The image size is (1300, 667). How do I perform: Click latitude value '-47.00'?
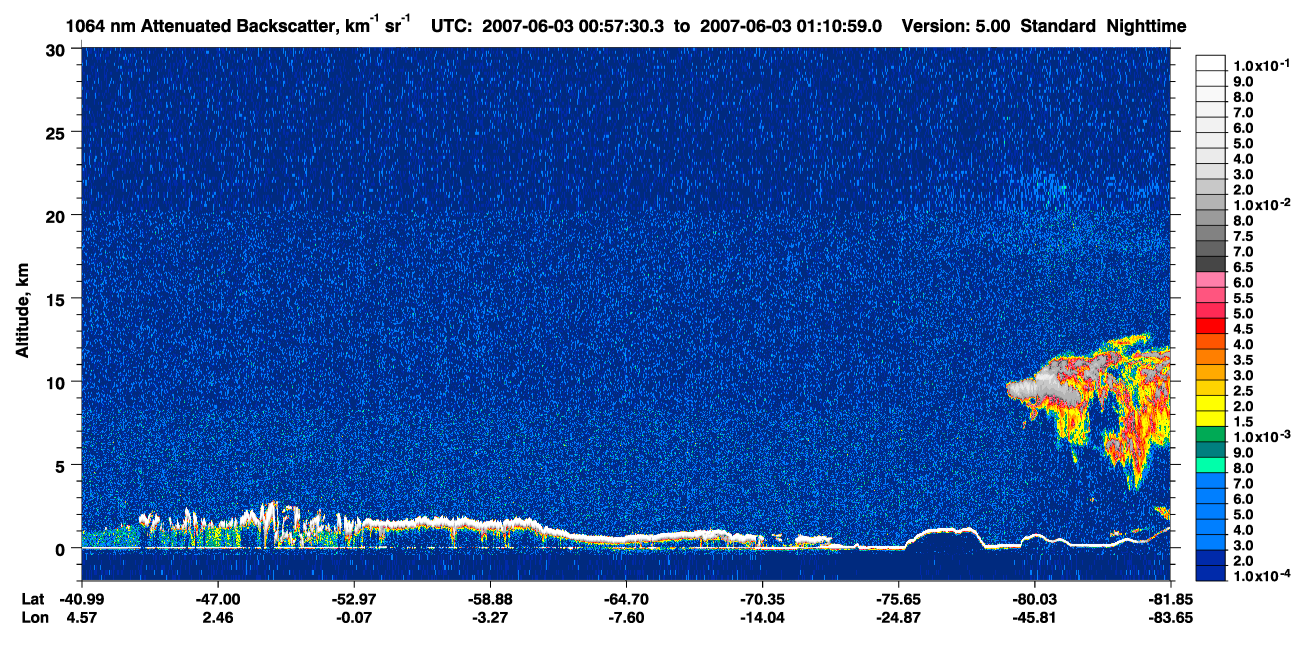point(217,599)
